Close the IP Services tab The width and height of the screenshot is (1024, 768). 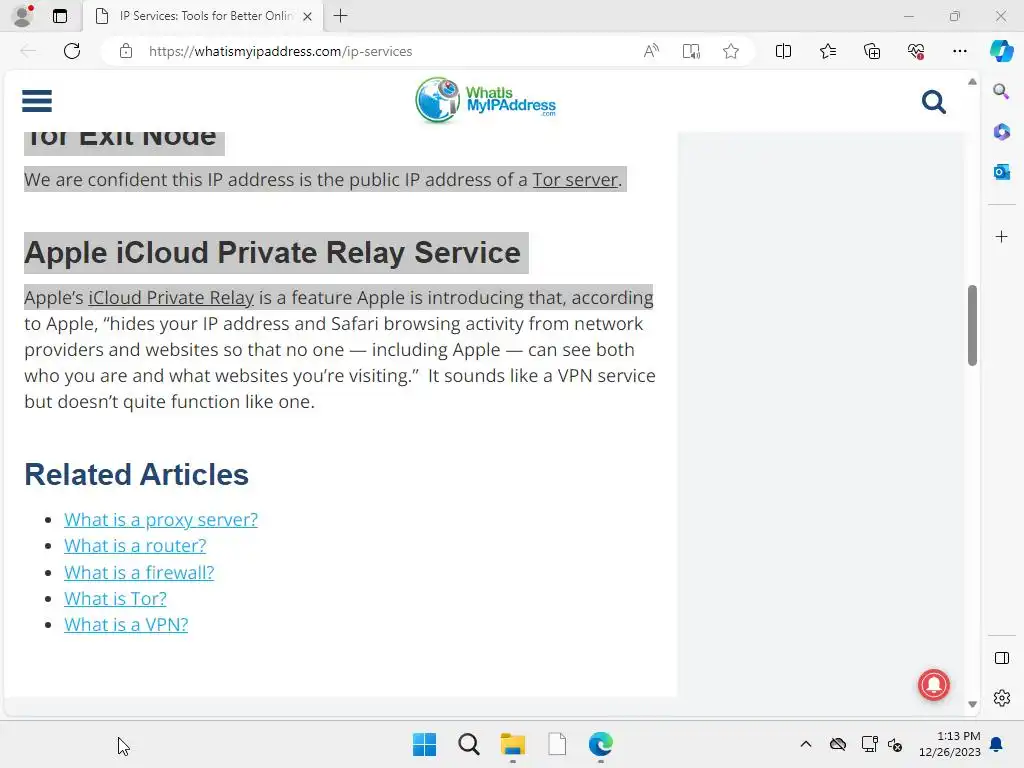307,16
